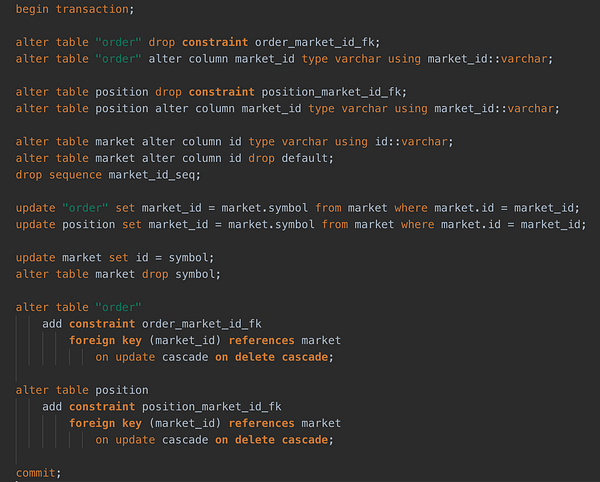600x482 pixels.
Task: Click 'transaction' in the first line
Action: click(92, 9)
